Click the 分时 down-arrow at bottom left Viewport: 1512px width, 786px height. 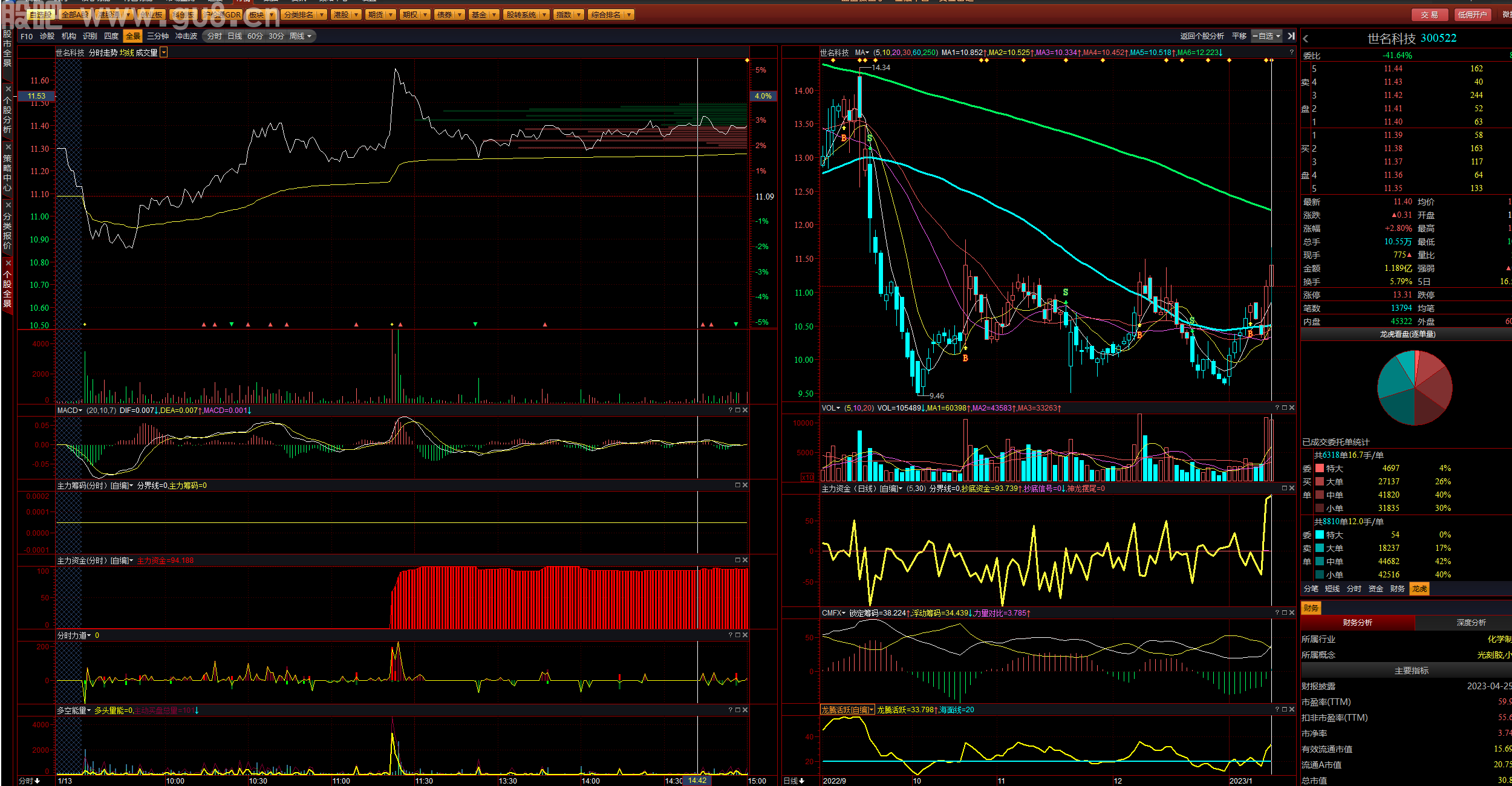click(30, 781)
